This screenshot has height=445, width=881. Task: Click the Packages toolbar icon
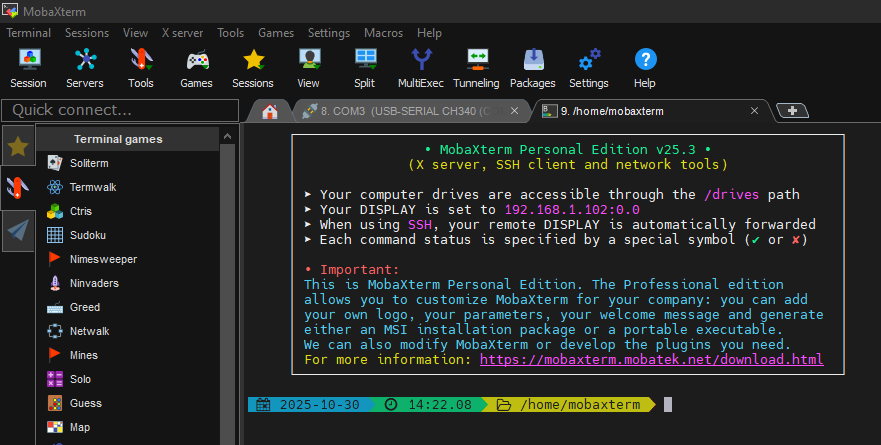(532, 67)
